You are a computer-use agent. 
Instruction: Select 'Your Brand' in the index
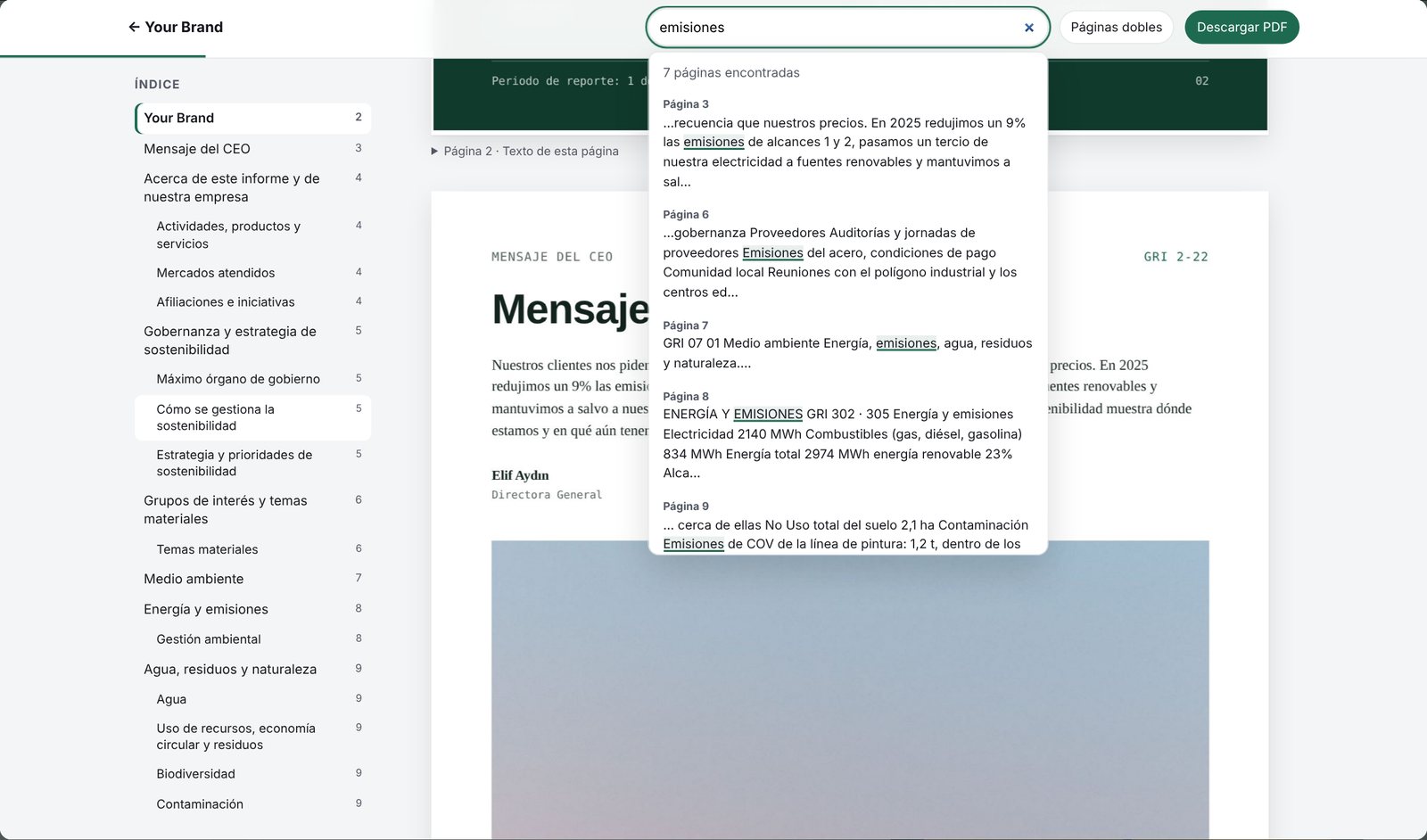coord(252,118)
